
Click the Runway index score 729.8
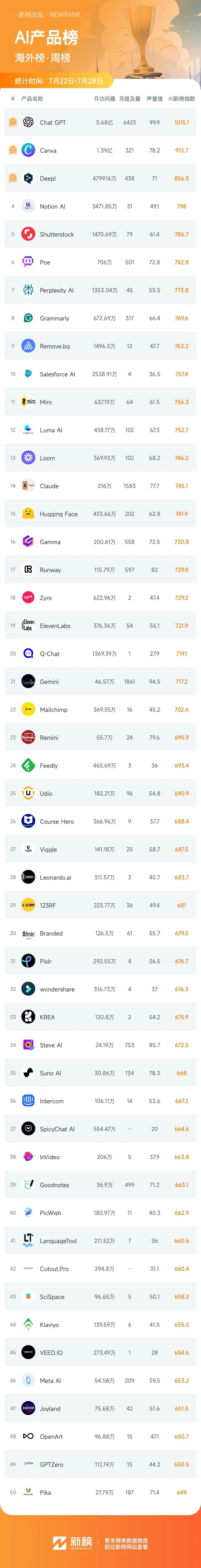coord(182,570)
